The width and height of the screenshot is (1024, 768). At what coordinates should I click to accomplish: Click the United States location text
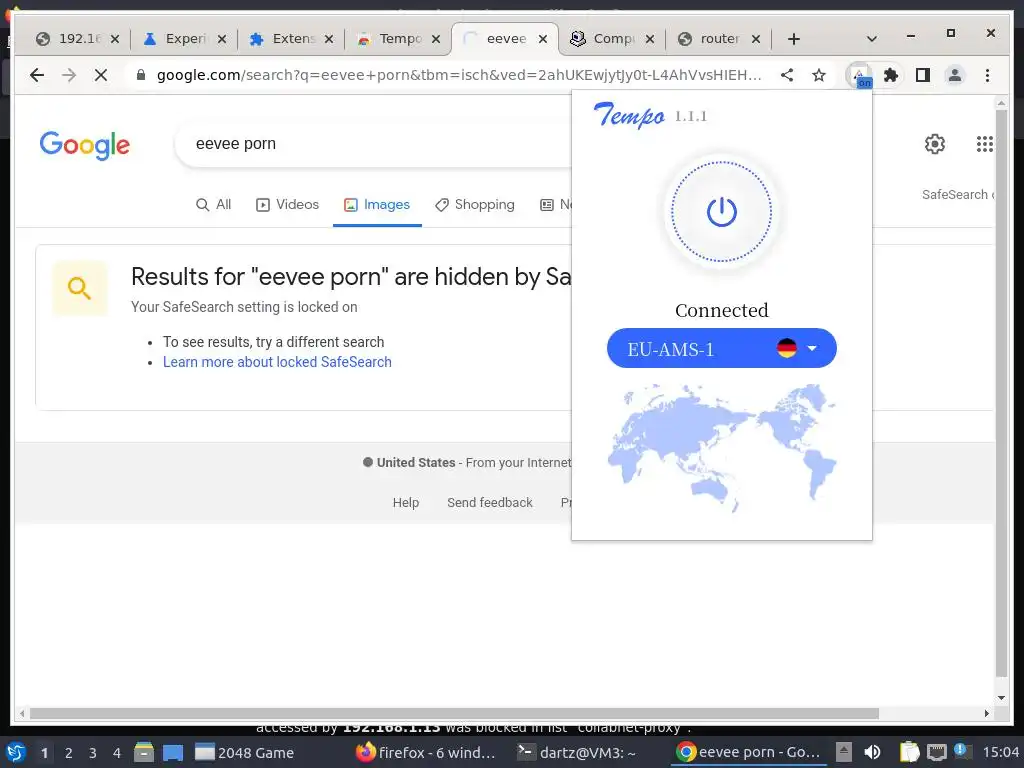[x=415, y=462]
